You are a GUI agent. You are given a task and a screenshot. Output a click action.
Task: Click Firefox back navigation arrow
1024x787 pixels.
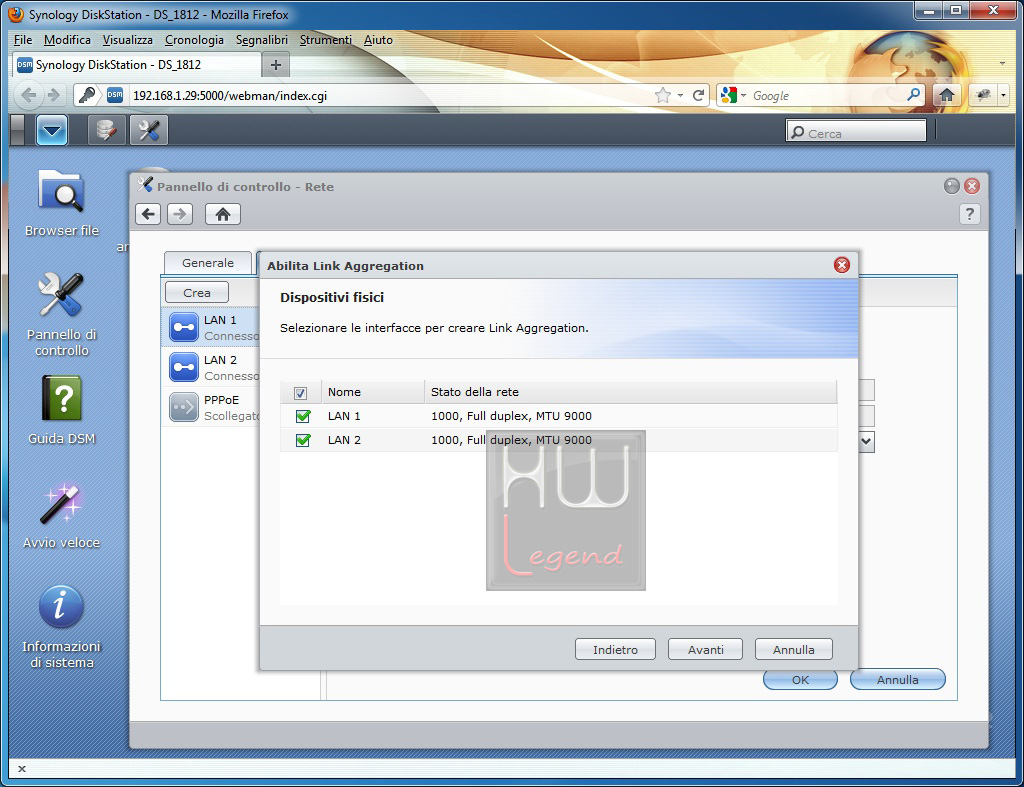[29, 95]
